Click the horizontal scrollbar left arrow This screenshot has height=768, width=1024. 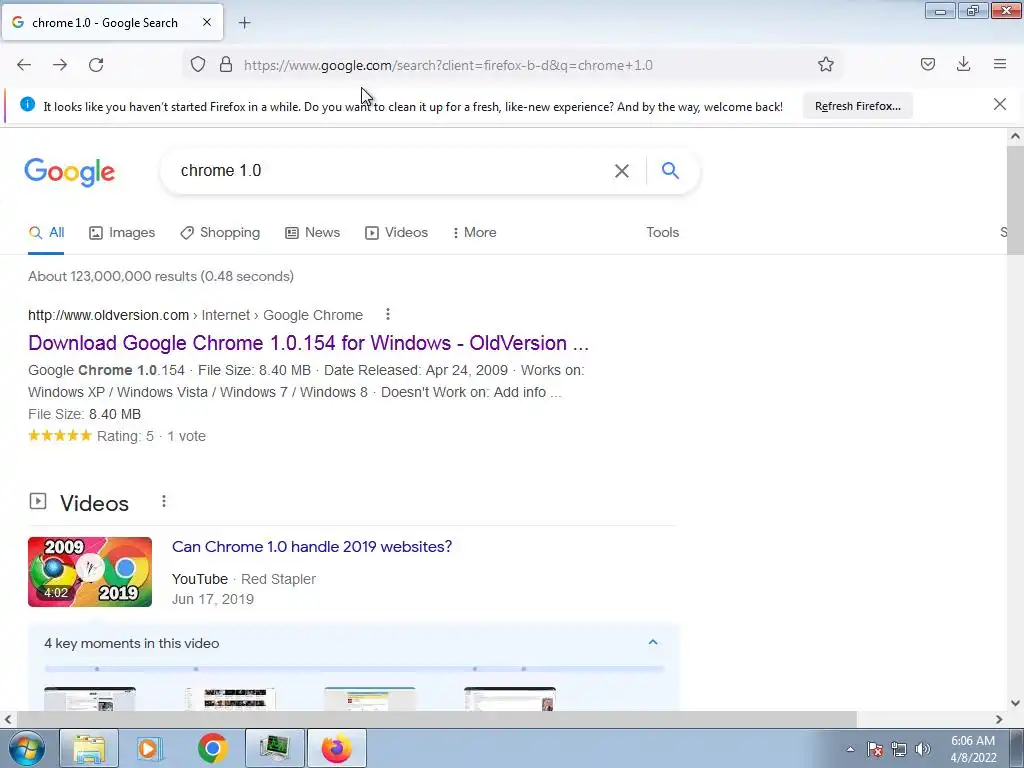[x=8, y=720]
